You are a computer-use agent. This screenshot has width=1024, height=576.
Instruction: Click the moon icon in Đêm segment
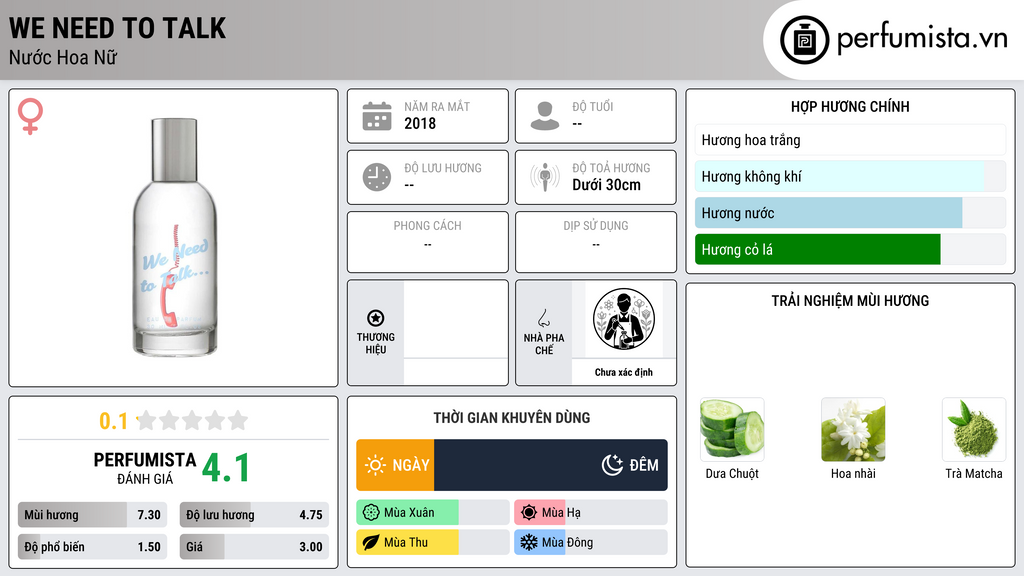coord(612,465)
